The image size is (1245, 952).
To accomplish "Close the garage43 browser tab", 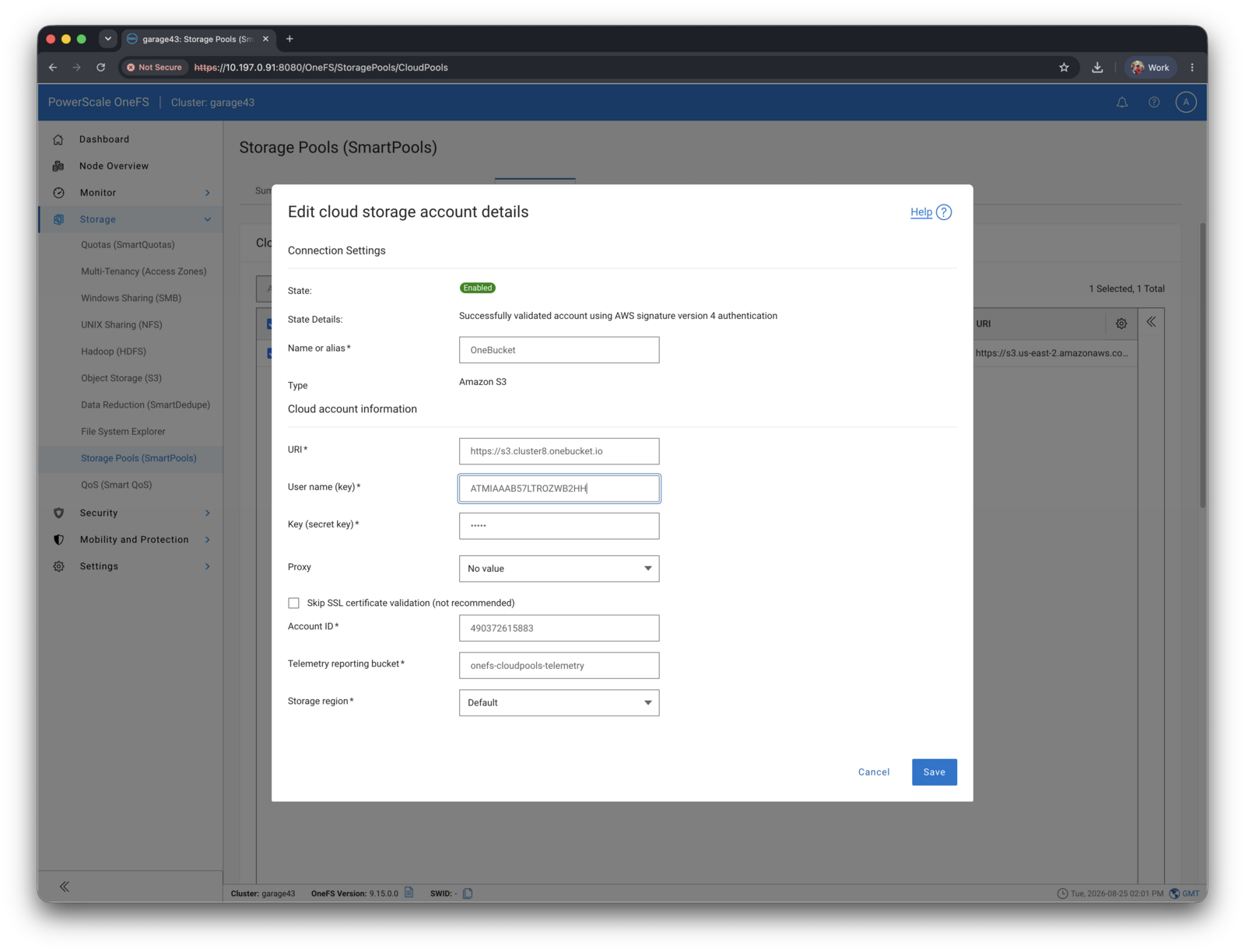I will 265,39.
